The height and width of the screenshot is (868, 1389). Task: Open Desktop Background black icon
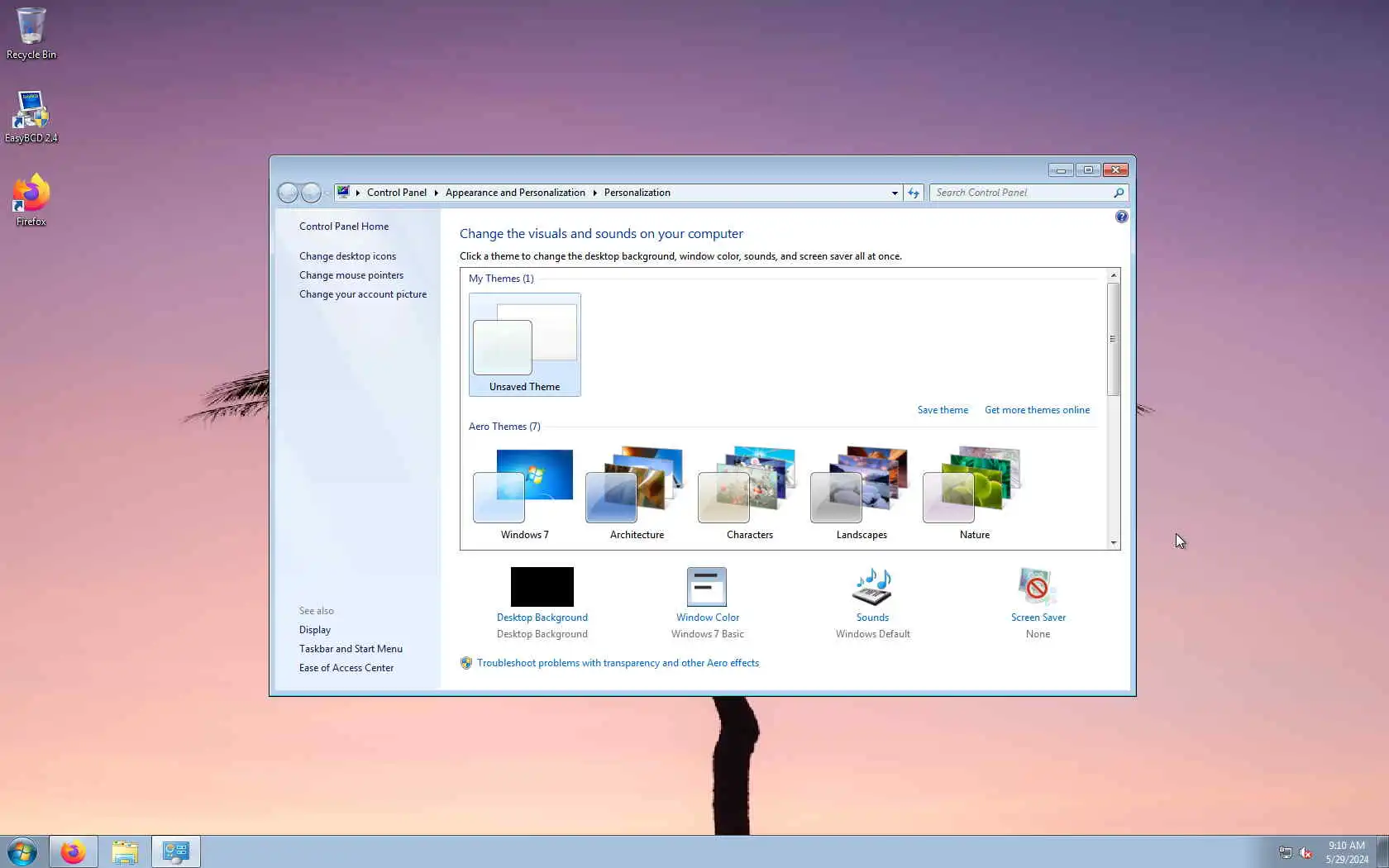542,587
